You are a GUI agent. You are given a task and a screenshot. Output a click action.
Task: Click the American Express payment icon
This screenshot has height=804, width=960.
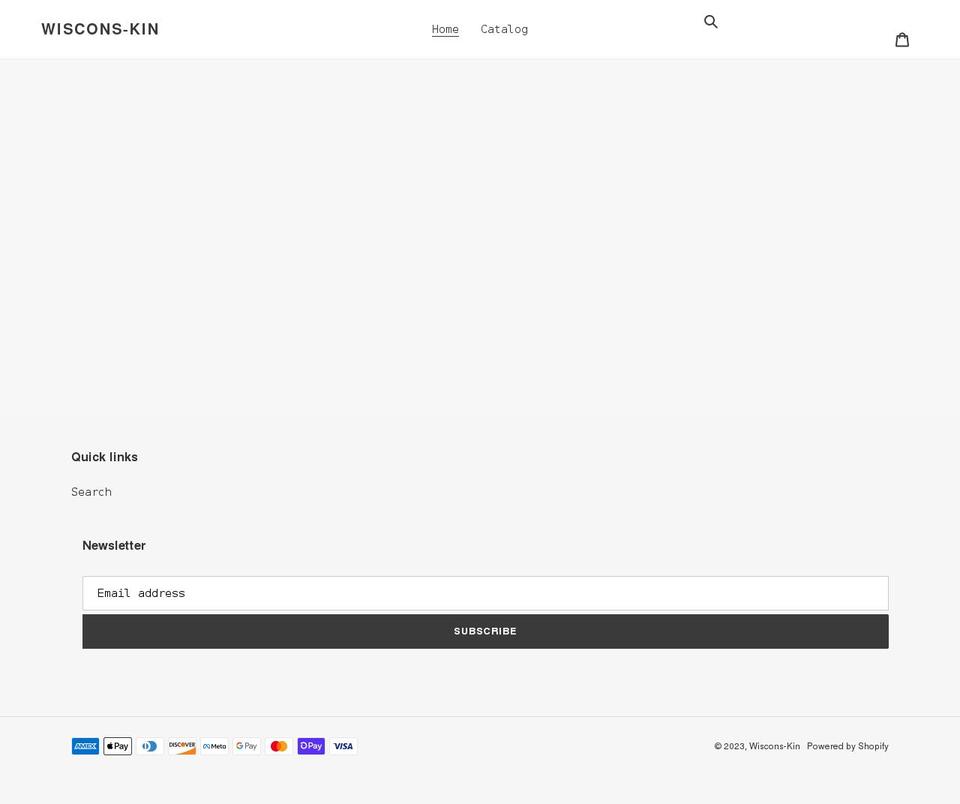click(85, 746)
